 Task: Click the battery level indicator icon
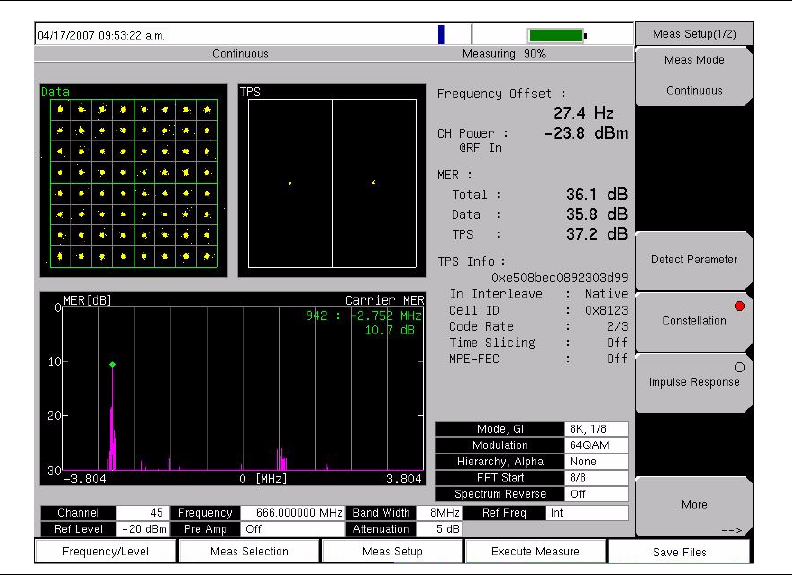tap(557, 35)
